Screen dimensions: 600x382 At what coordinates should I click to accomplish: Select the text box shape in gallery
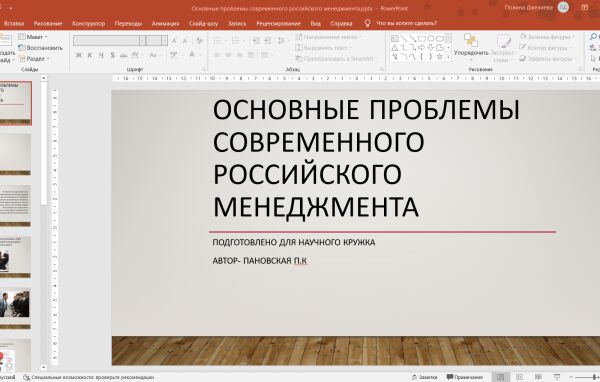pyautogui.click(x=395, y=39)
